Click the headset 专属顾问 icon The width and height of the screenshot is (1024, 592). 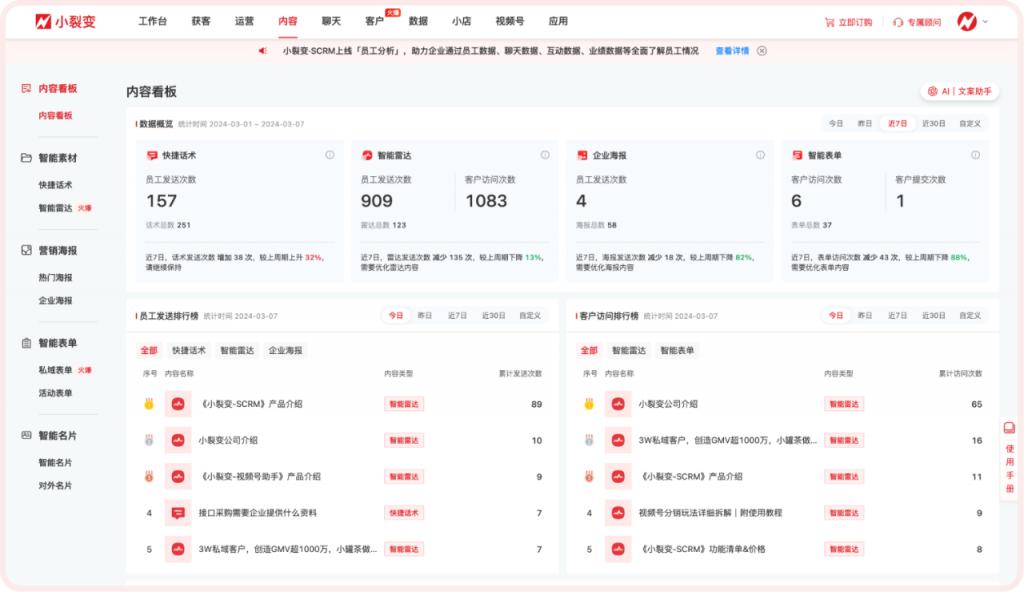pos(898,22)
